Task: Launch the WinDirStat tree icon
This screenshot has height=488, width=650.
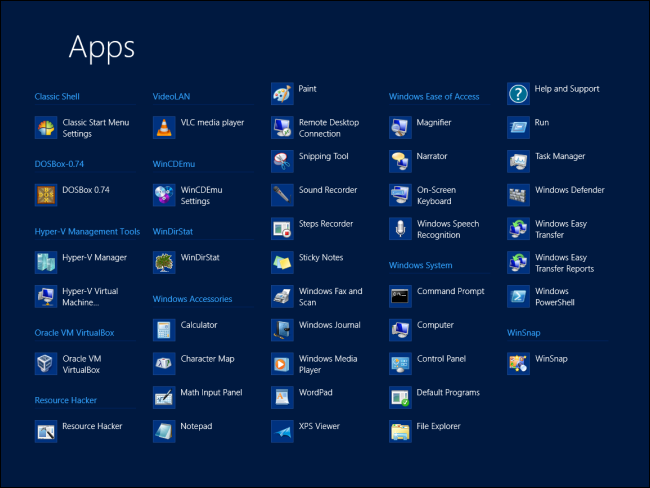Action: tap(164, 263)
